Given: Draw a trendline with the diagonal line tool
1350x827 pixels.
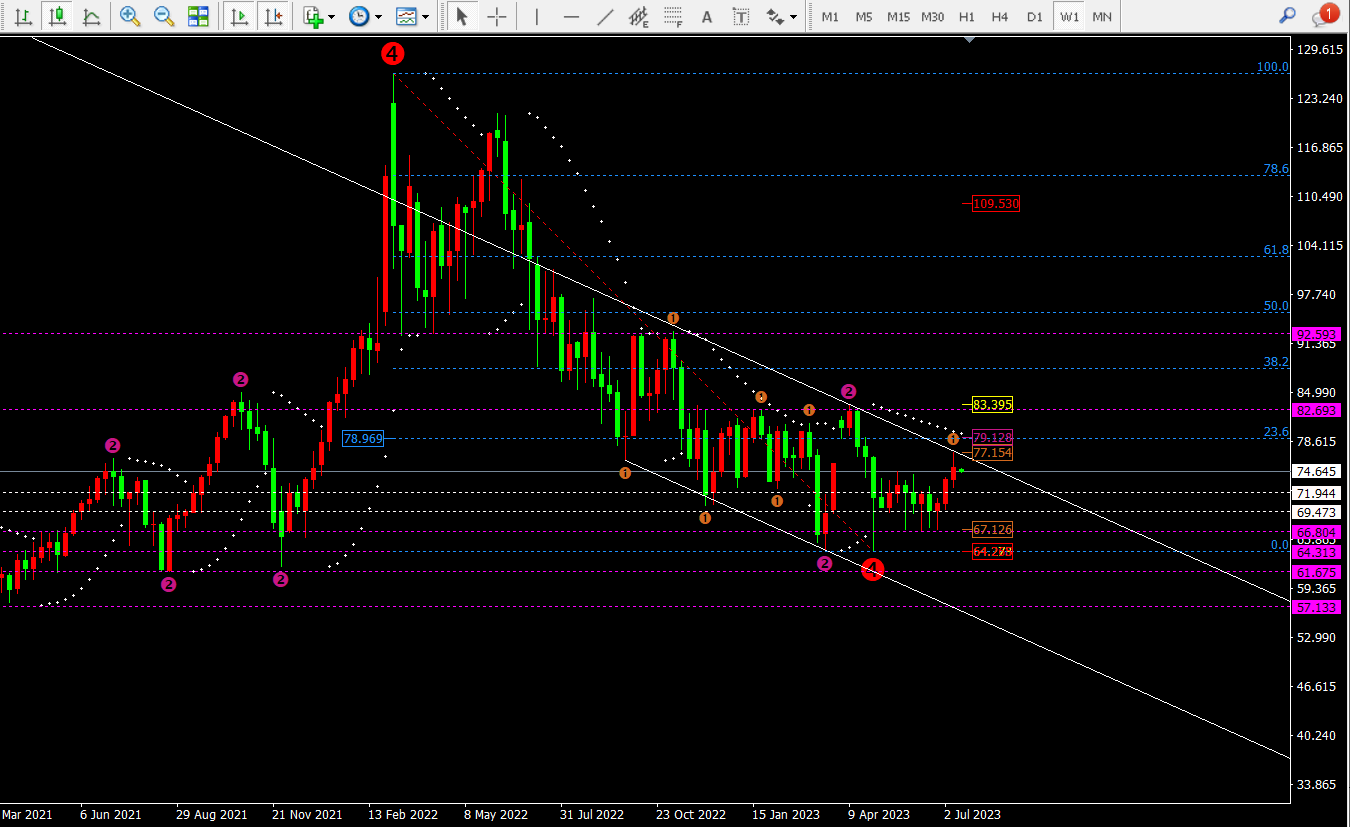Looking at the screenshot, I should [x=606, y=16].
